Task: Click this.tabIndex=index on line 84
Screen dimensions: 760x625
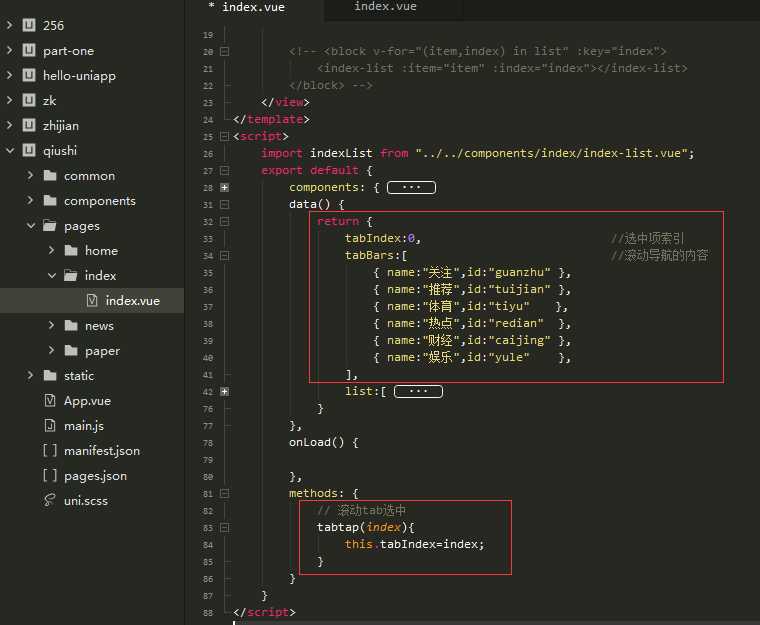Action: tap(414, 544)
